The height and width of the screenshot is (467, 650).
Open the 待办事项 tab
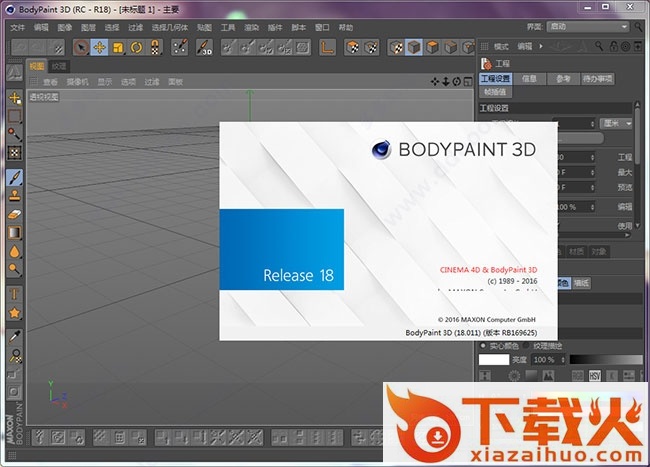pos(597,78)
